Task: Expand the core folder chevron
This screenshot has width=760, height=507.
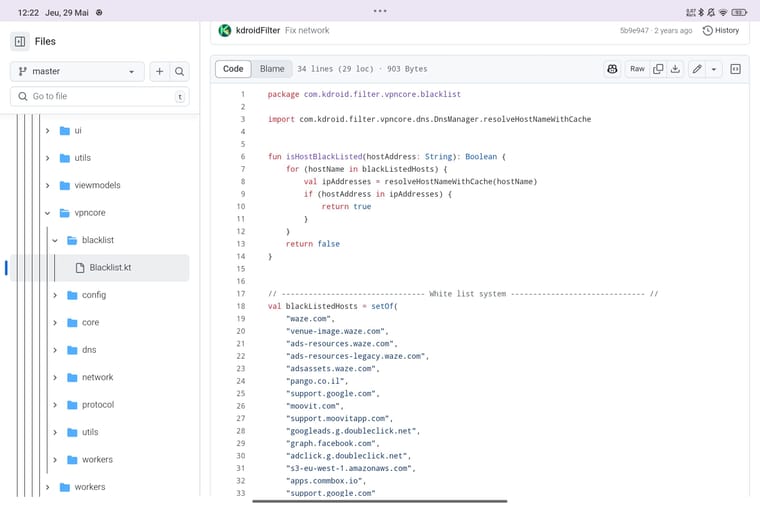Action: [x=55, y=322]
